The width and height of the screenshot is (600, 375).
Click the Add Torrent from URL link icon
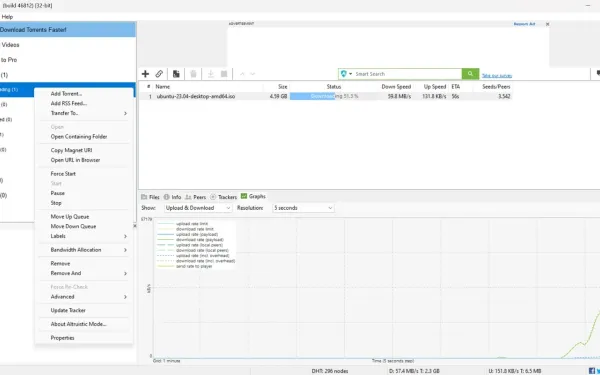(x=159, y=74)
